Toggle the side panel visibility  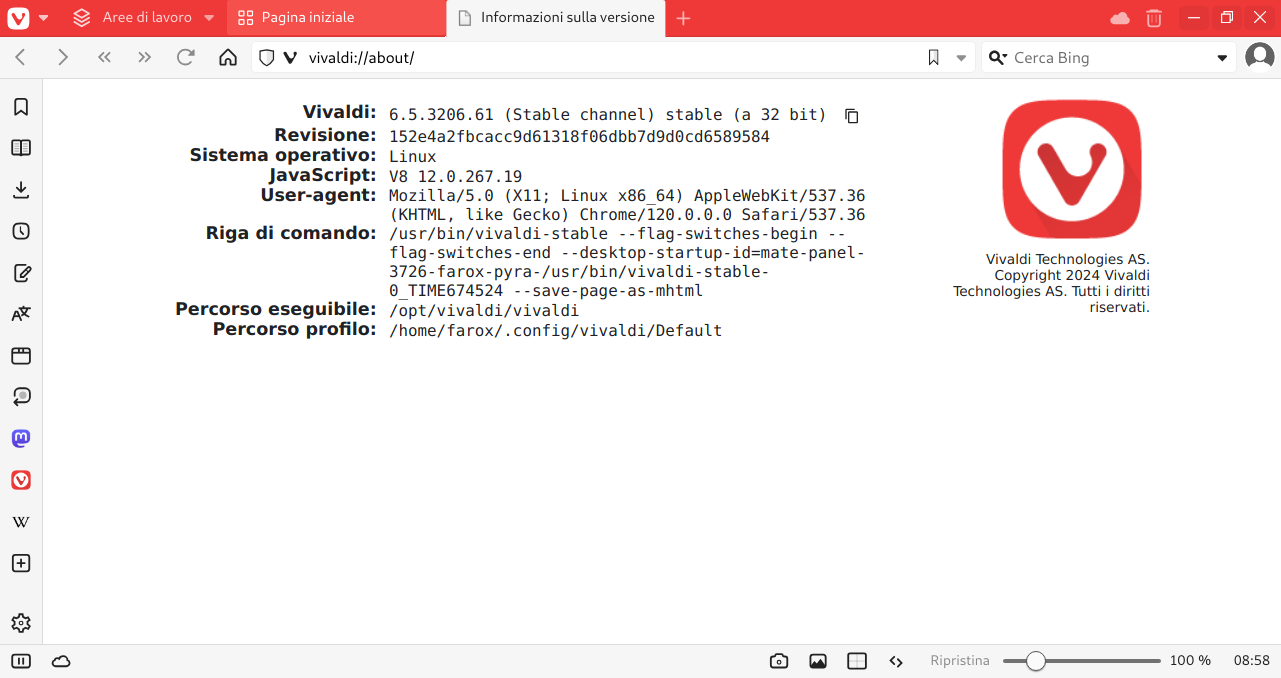(21, 661)
